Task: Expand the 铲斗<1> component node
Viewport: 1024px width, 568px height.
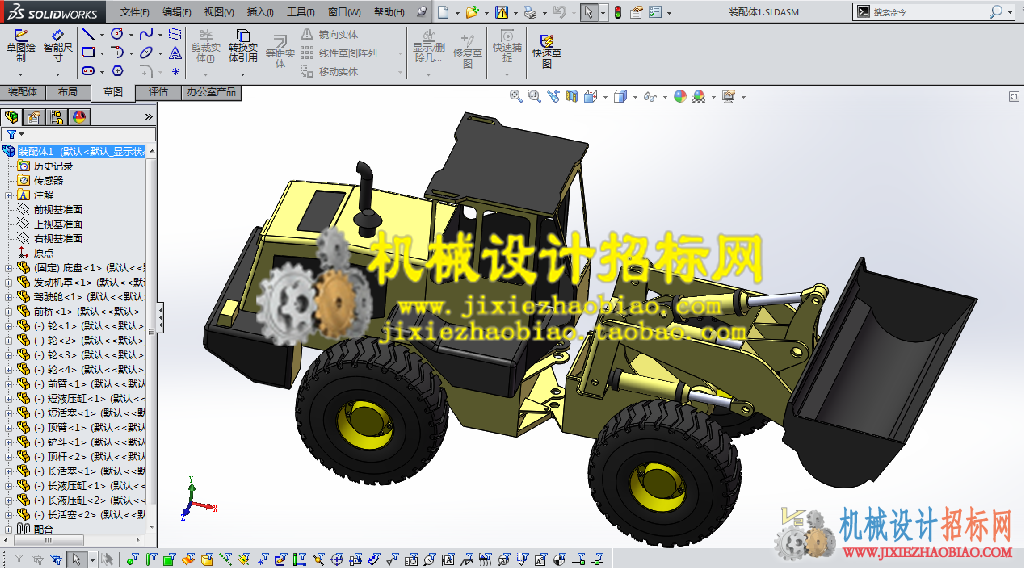Action: 8,442
